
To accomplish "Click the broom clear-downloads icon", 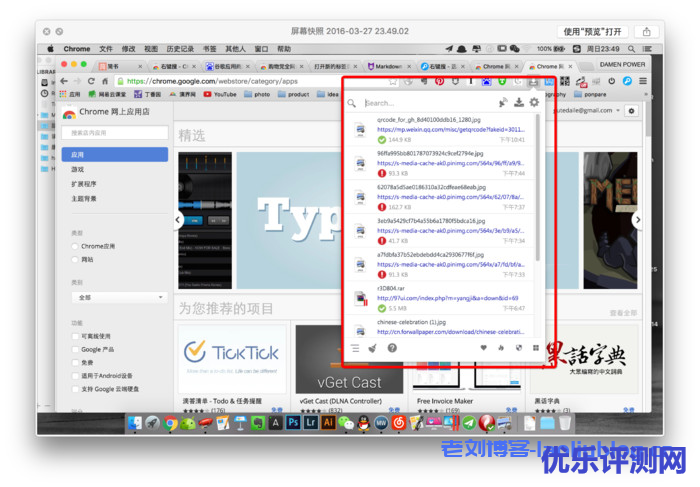I will click(373, 348).
